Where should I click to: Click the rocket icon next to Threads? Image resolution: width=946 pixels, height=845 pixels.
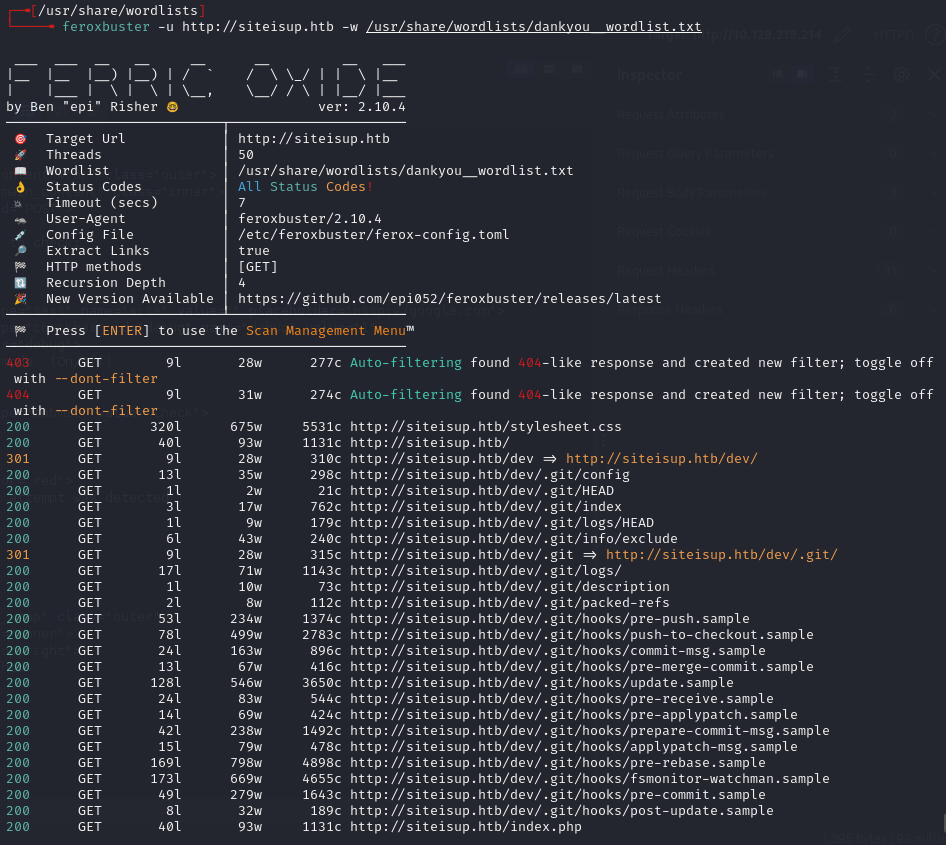[x=20, y=155]
